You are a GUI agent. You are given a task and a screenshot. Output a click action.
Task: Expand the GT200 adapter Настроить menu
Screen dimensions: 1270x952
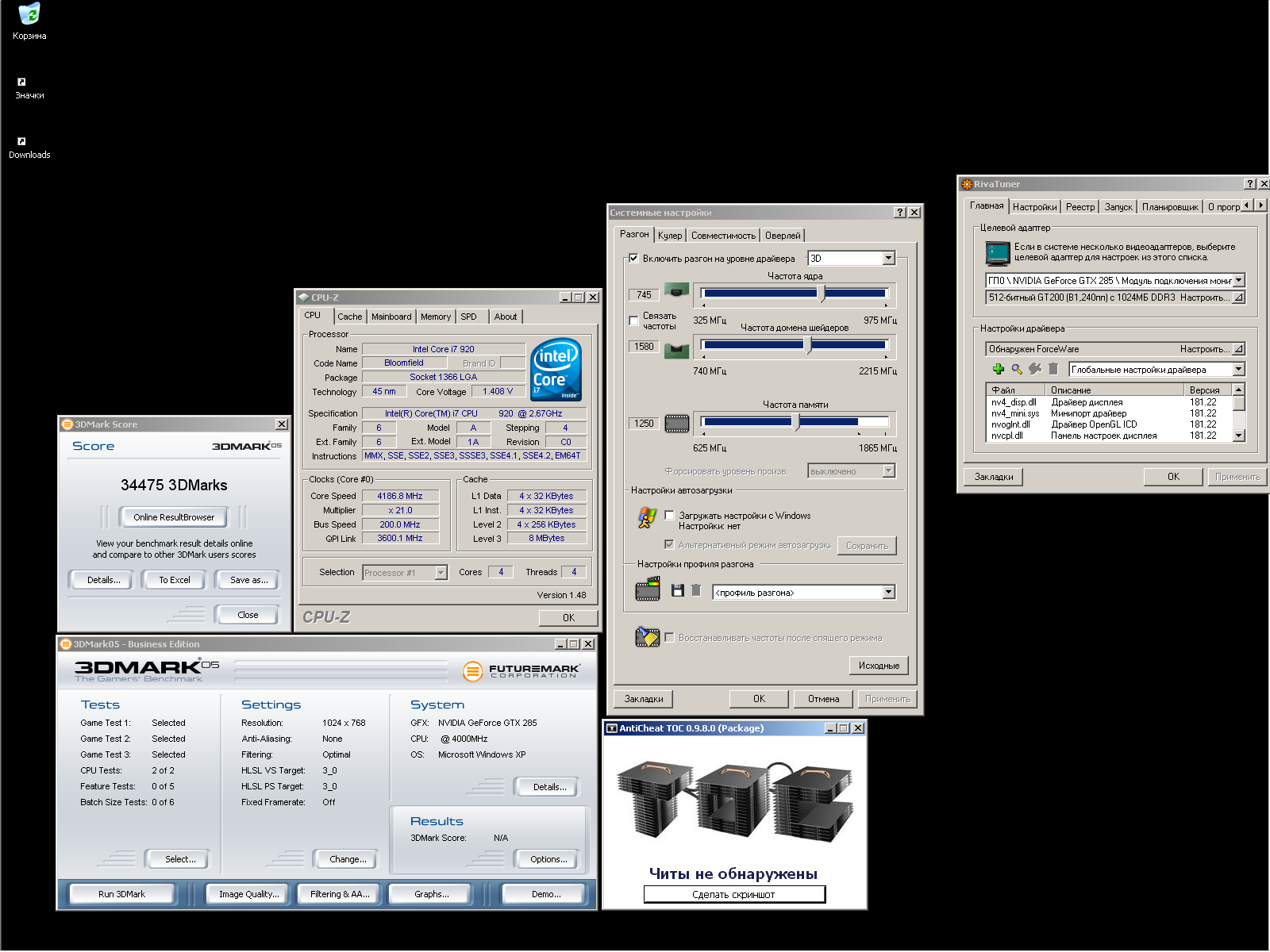[1239, 297]
